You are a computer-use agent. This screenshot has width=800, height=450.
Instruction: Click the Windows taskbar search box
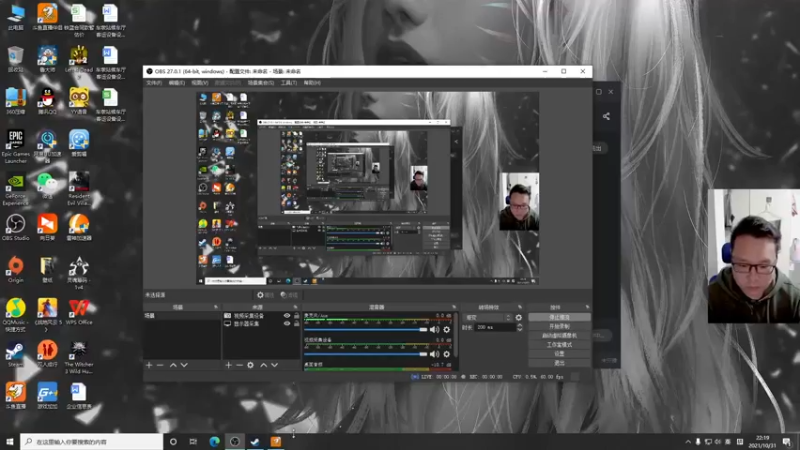click(92, 442)
